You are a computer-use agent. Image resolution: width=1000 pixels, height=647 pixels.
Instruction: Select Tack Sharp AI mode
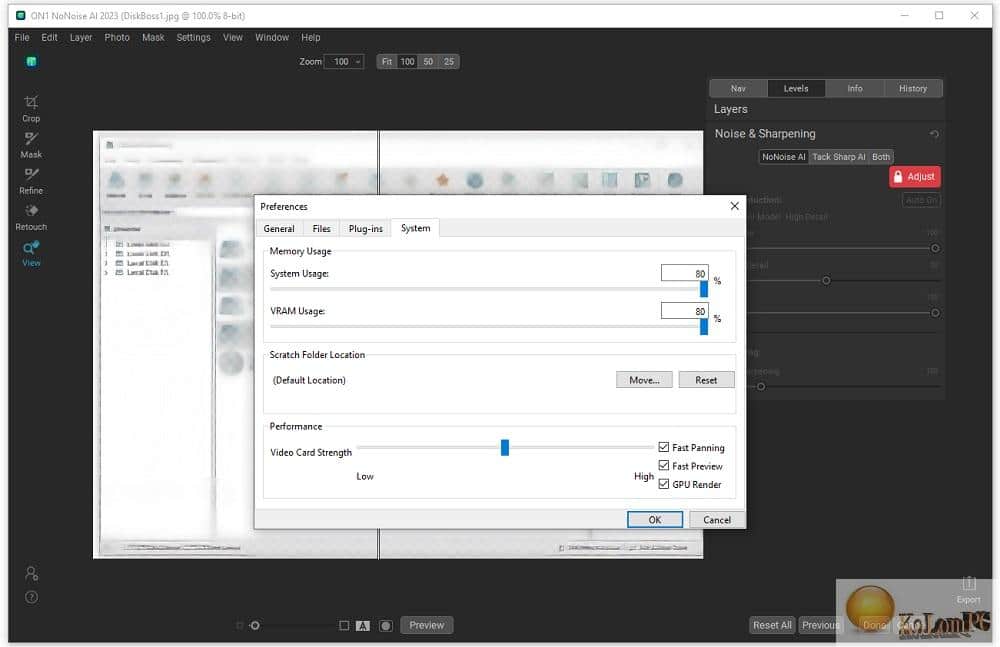point(839,157)
